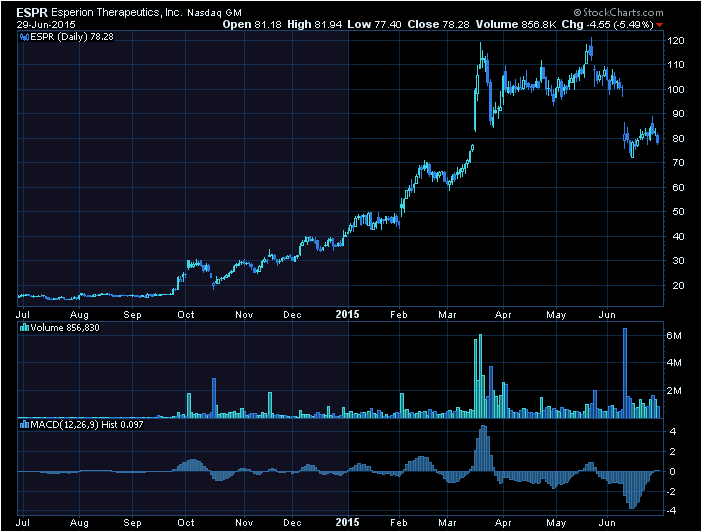Click the Esperion Therapeutics, Inc. company name

click(x=117, y=13)
